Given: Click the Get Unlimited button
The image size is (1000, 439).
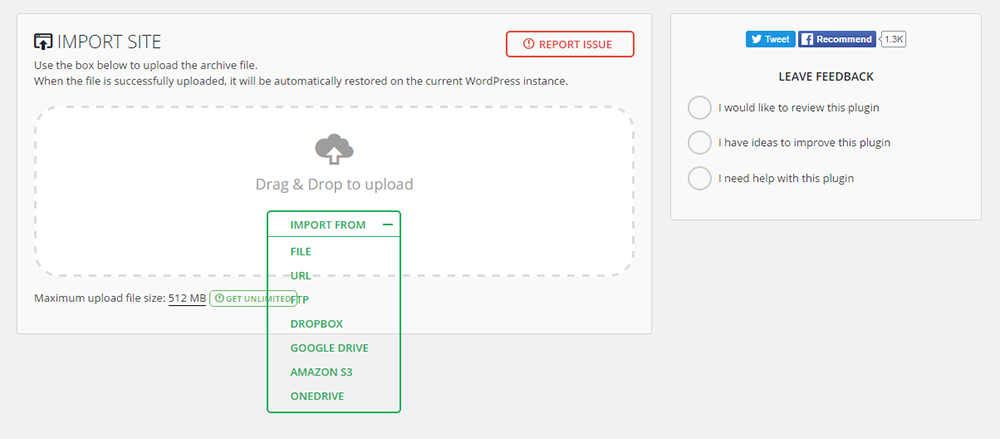Looking at the screenshot, I should point(253,298).
